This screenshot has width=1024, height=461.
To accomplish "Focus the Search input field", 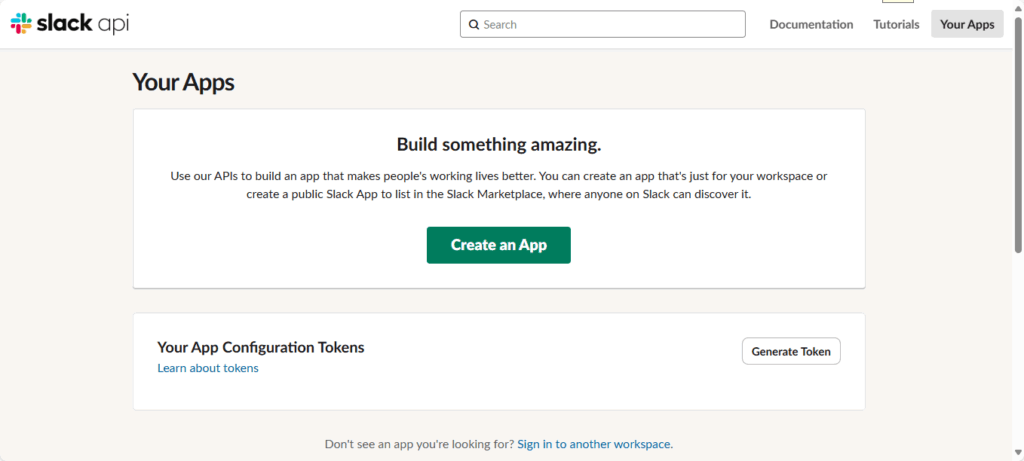I will click(x=602, y=24).
